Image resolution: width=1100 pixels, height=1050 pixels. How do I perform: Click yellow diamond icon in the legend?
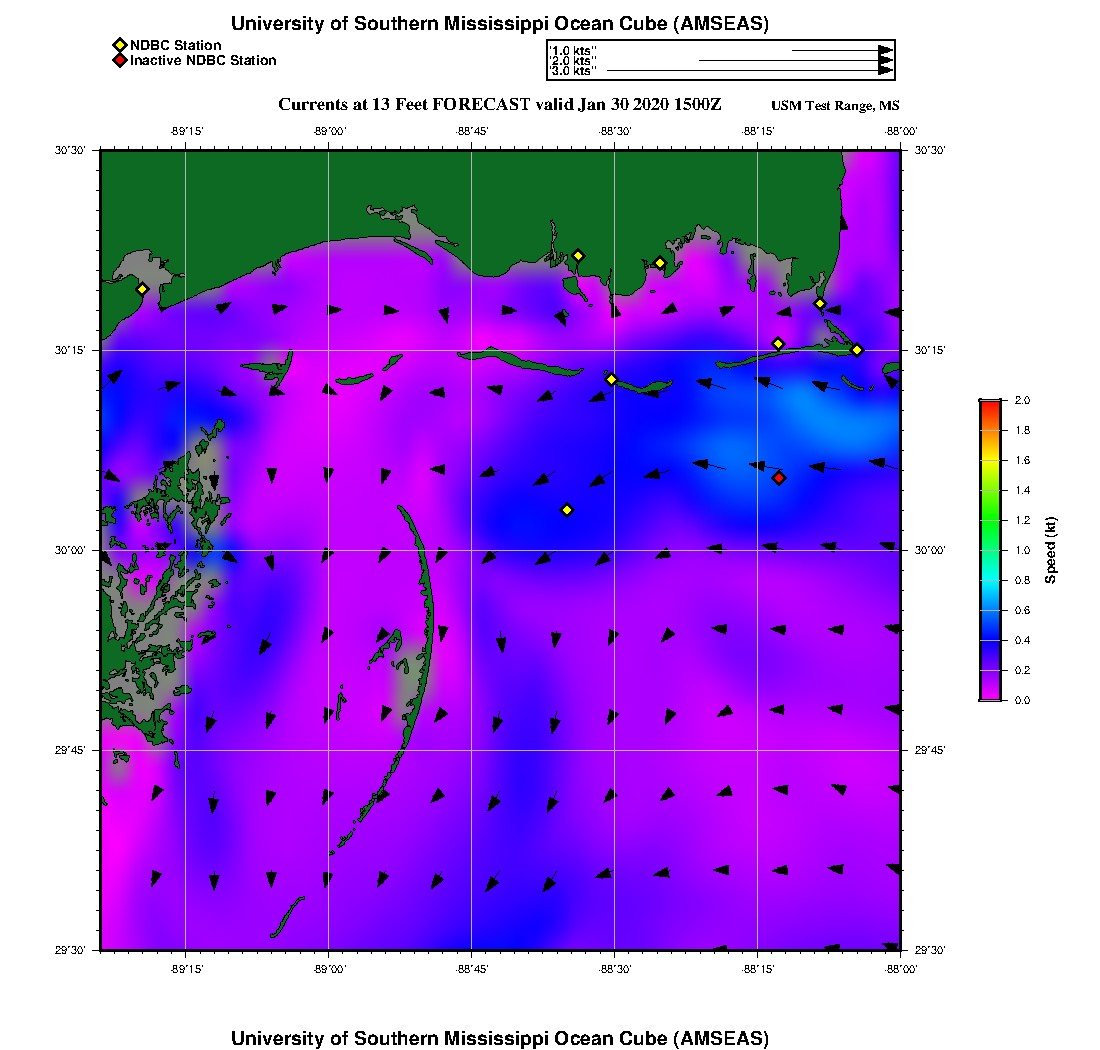[x=119, y=45]
